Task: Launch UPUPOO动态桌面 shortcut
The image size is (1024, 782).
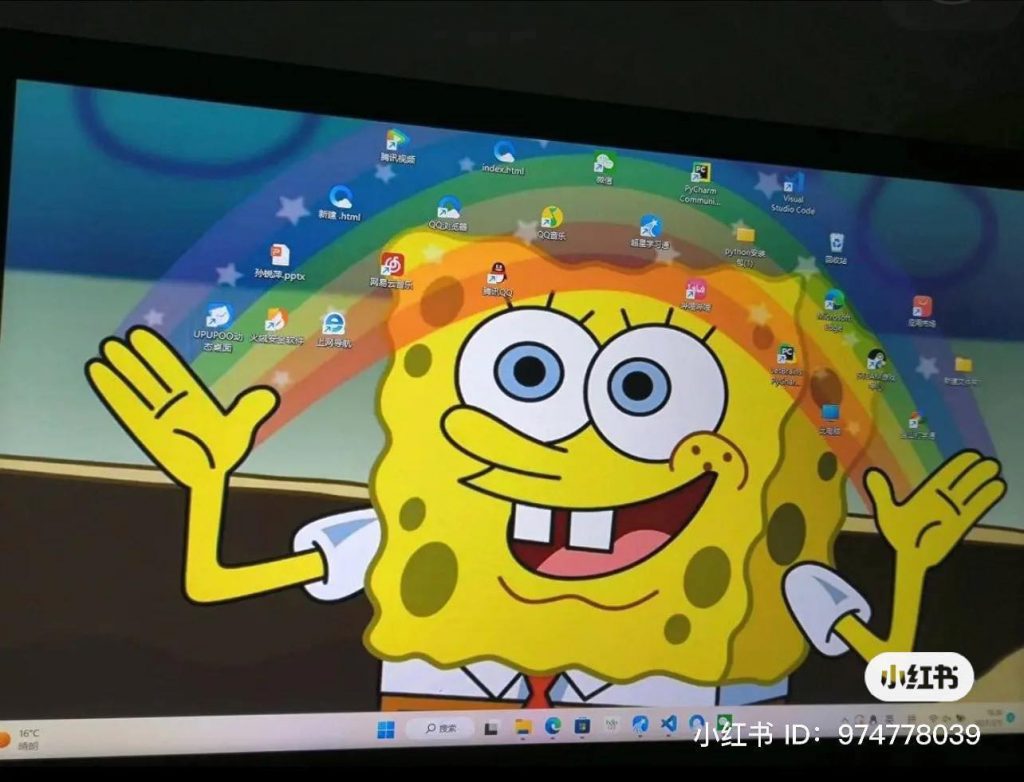Action: pos(219,317)
